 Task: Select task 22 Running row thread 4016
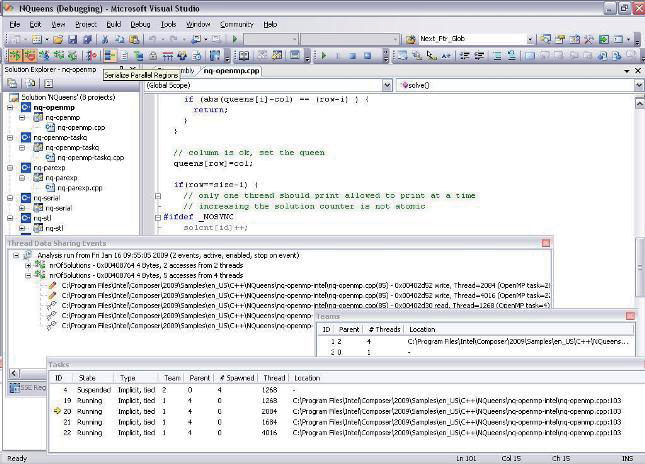[345, 433]
